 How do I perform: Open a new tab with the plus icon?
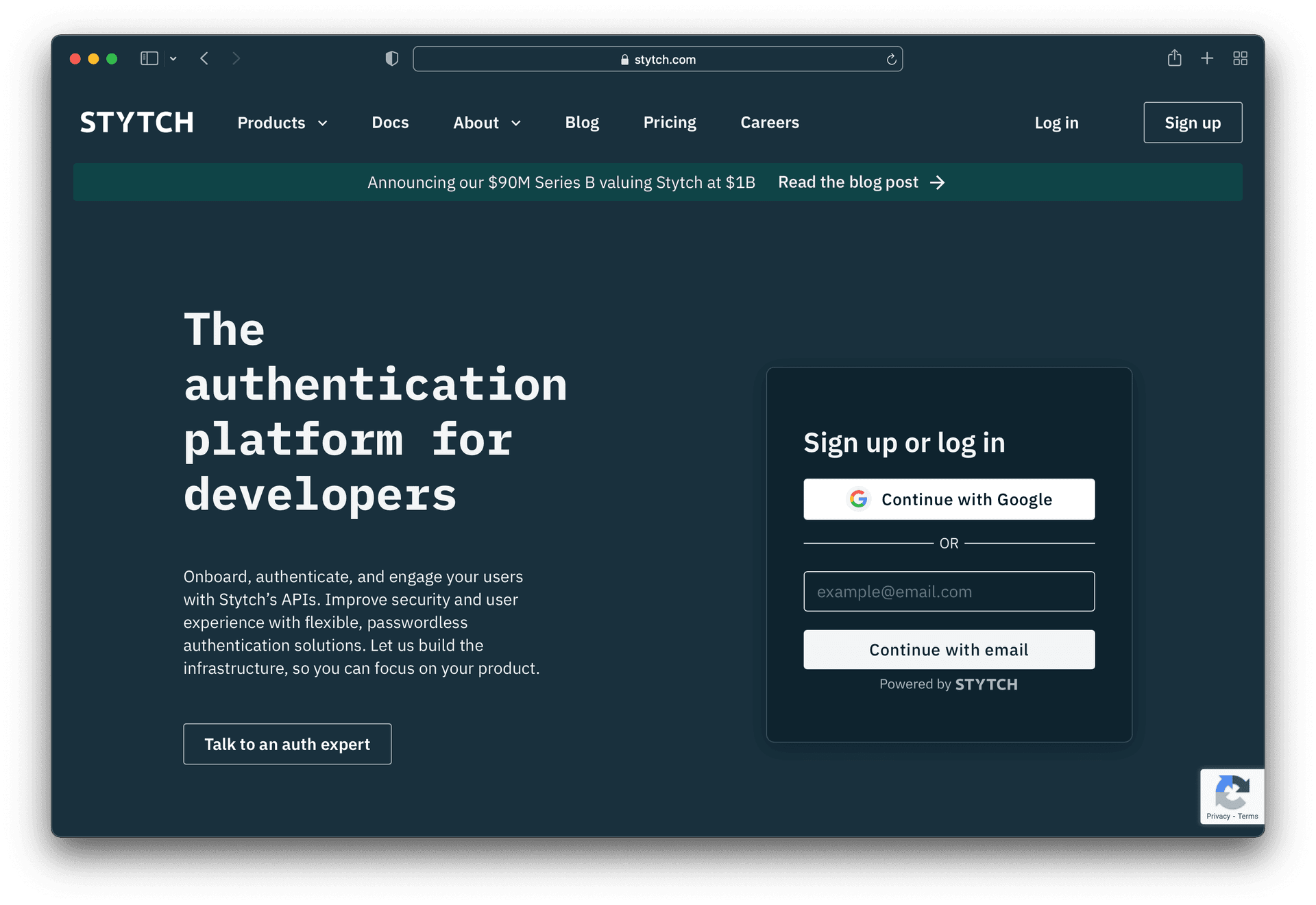point(1207,58)
